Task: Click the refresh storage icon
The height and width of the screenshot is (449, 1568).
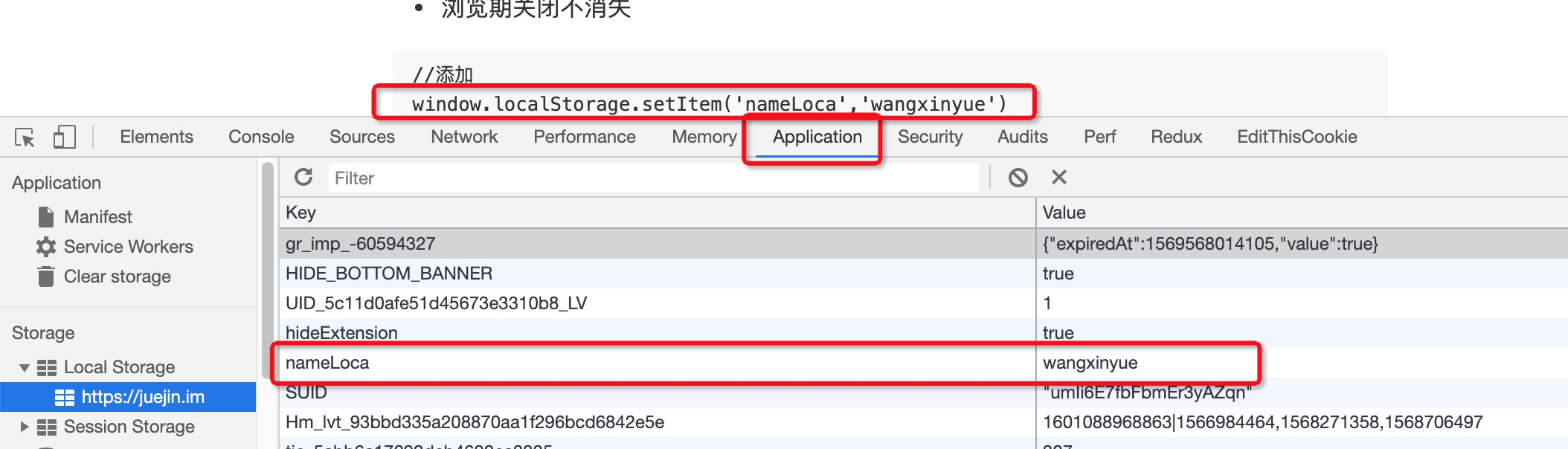Action: pyautogui.click(x=303, y=177)
